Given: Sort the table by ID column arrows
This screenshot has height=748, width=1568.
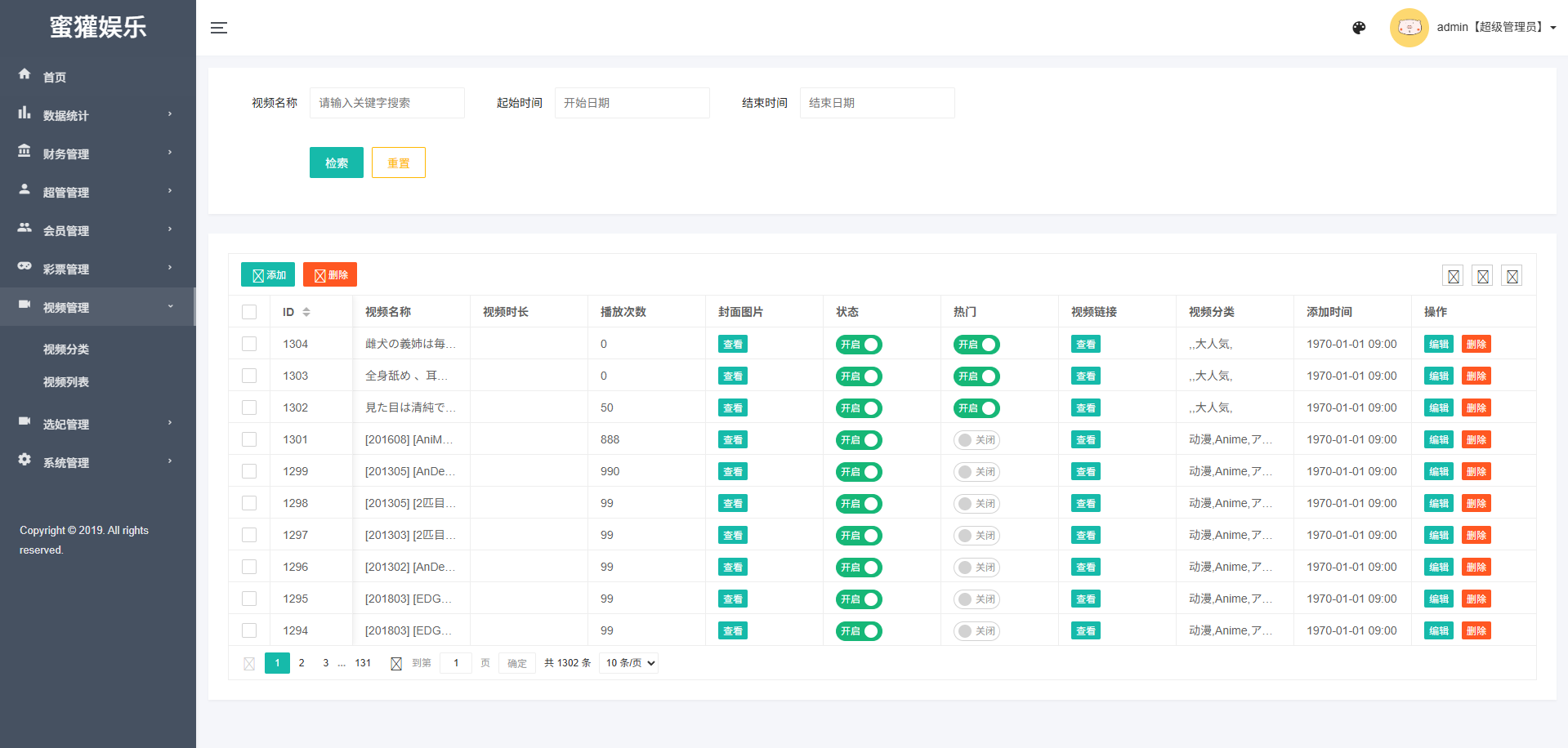Looking at the screenshot, I should click(306, 312).
